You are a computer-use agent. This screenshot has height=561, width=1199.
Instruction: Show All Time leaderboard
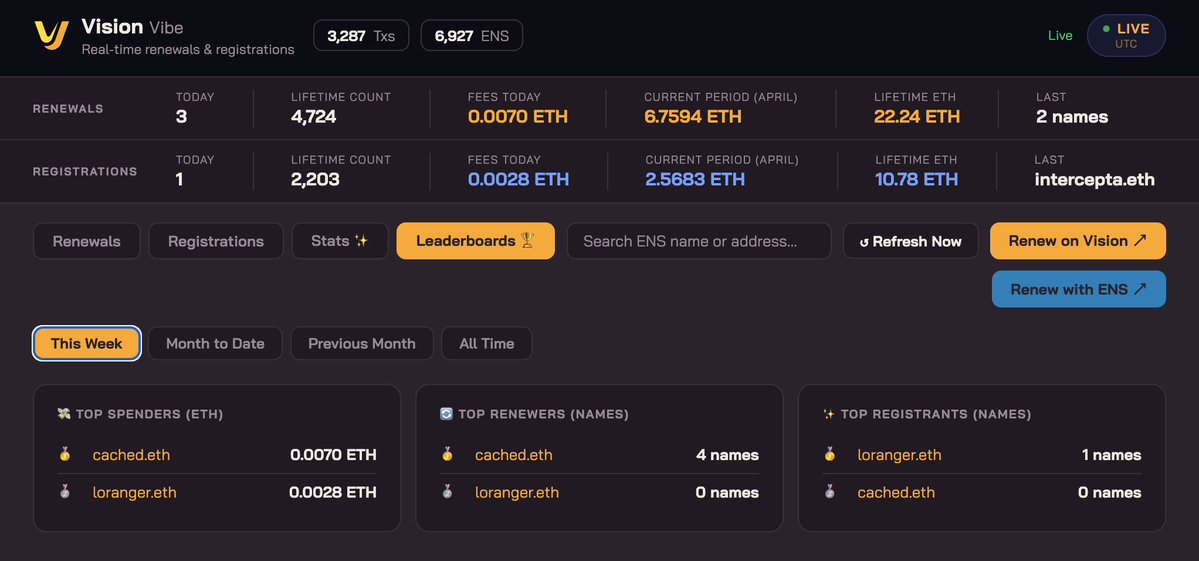[486, 343]
